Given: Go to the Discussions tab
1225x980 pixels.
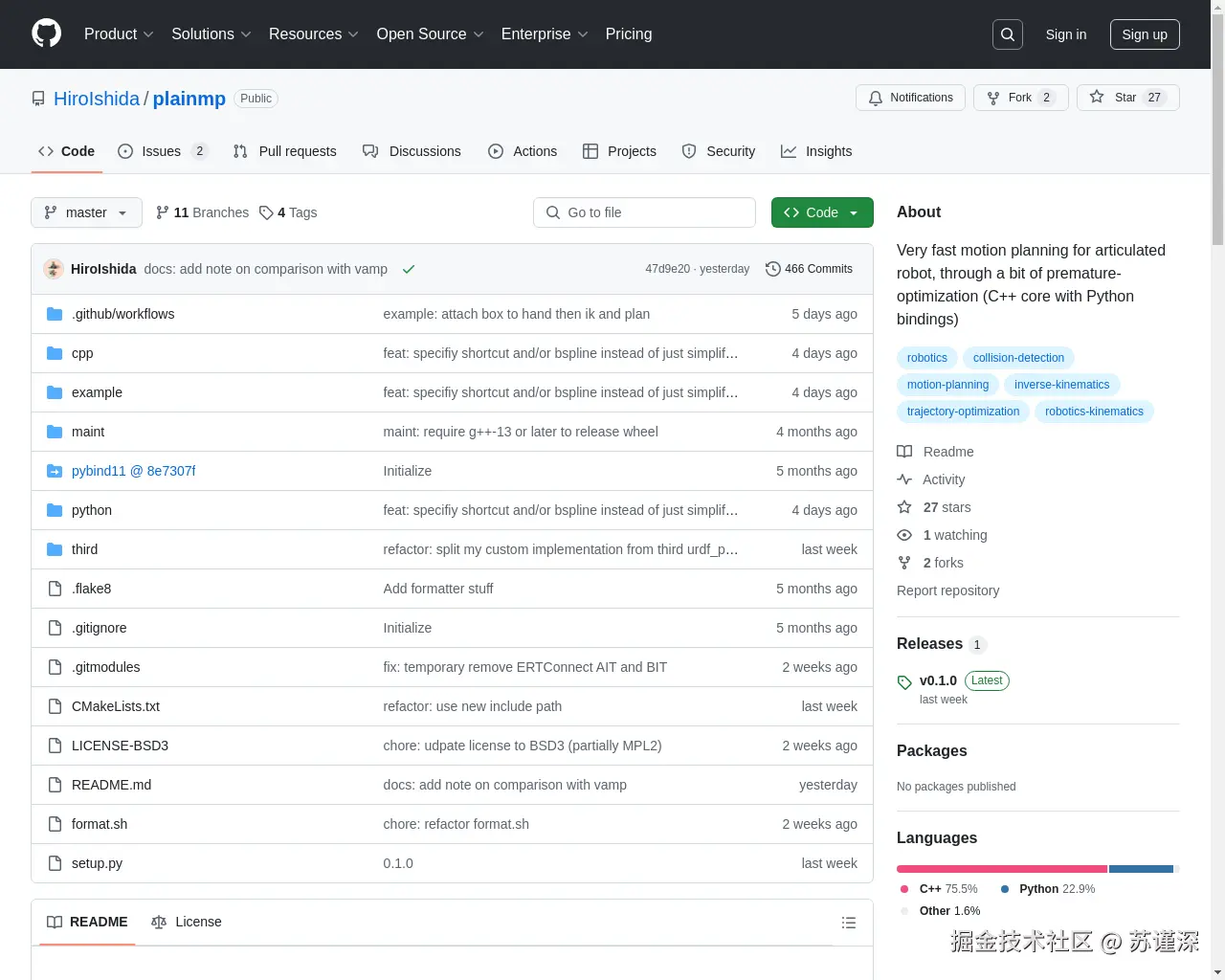Looking at the screenshot, I should (412, 151).
